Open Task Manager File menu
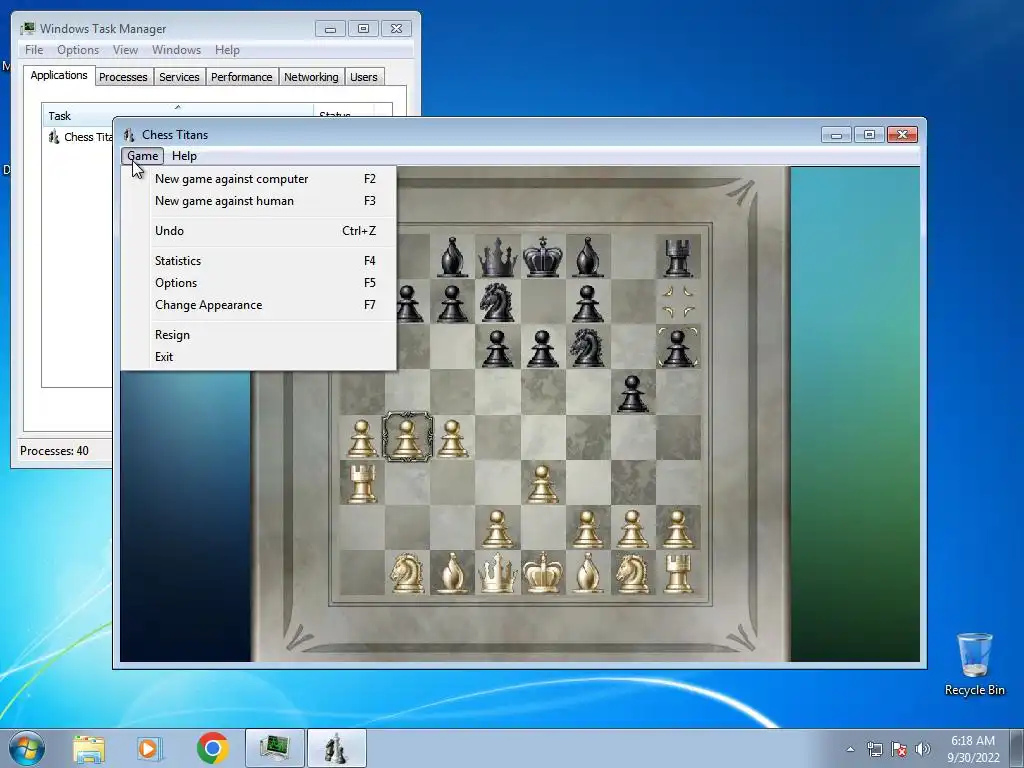 [34, 50]
